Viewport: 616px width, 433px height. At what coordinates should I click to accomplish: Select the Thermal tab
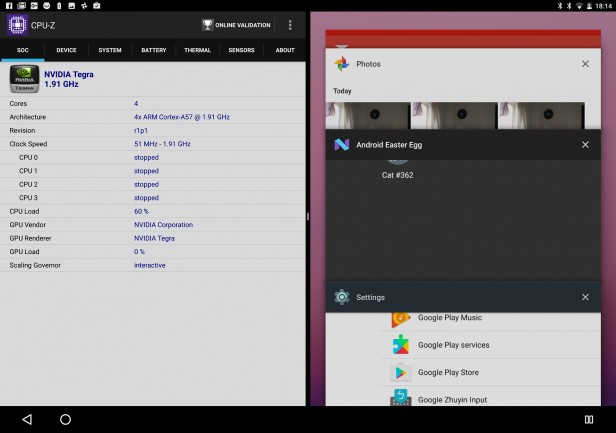[197, 50]
